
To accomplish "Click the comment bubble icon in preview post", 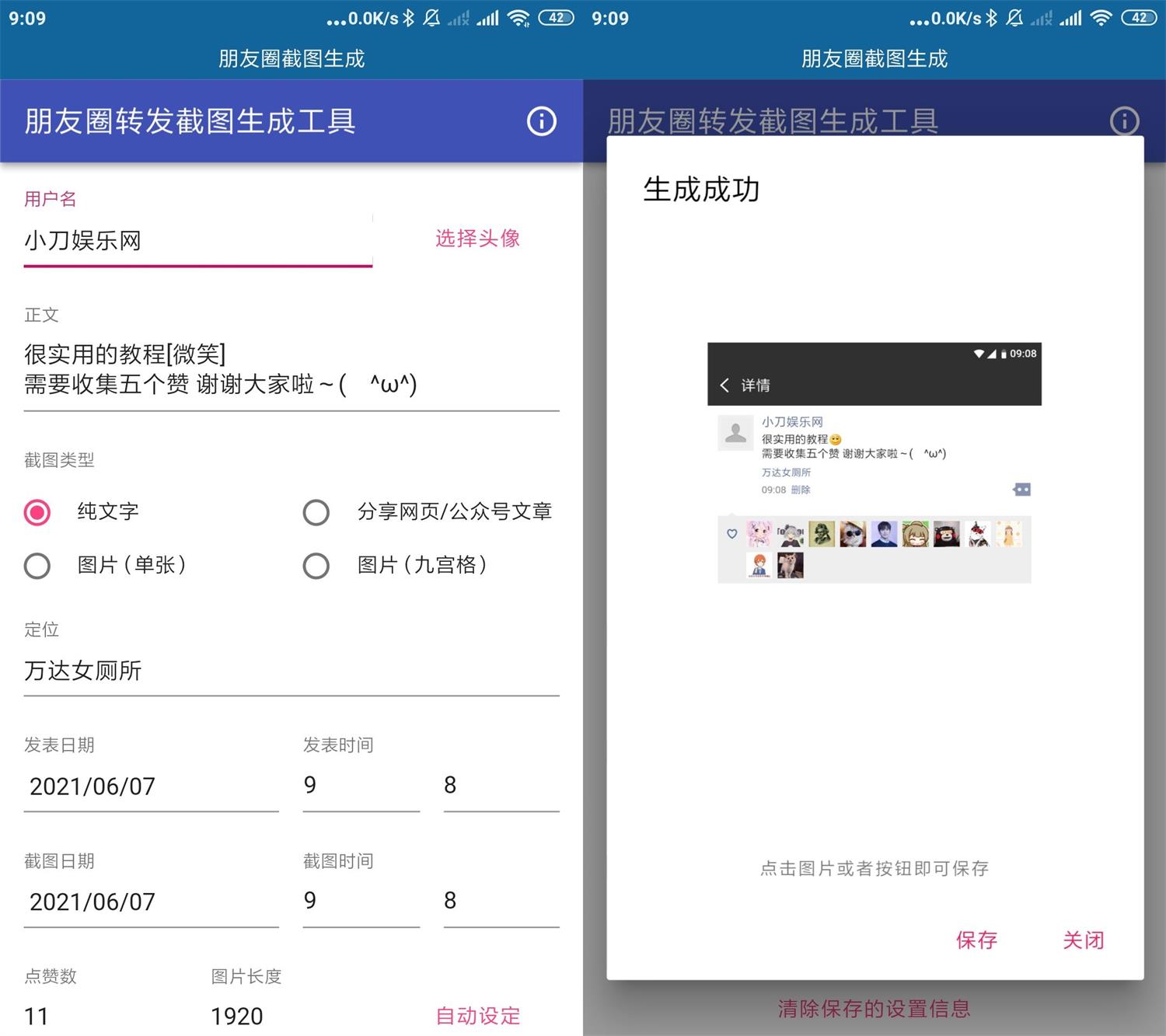I will tap(1021, 490).
